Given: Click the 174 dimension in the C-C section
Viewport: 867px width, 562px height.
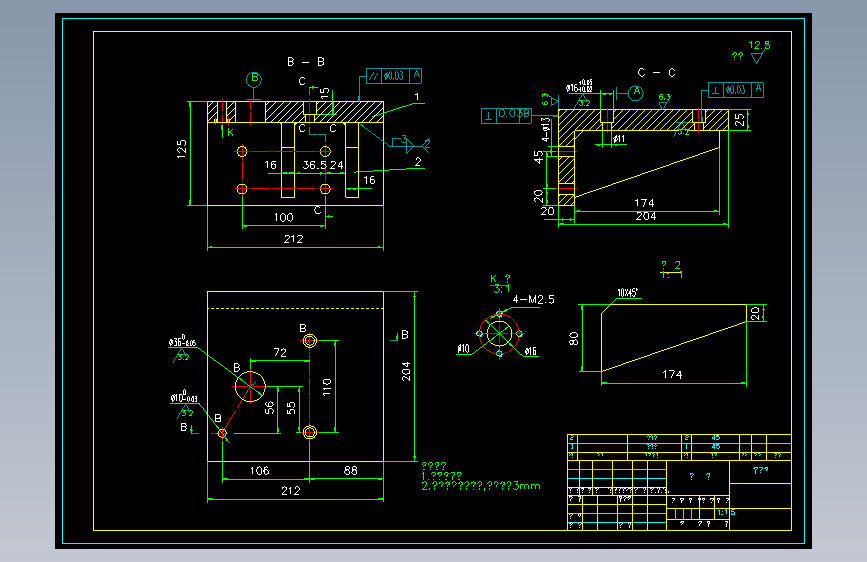Looking at the screenshot, I should click(644, 203).
